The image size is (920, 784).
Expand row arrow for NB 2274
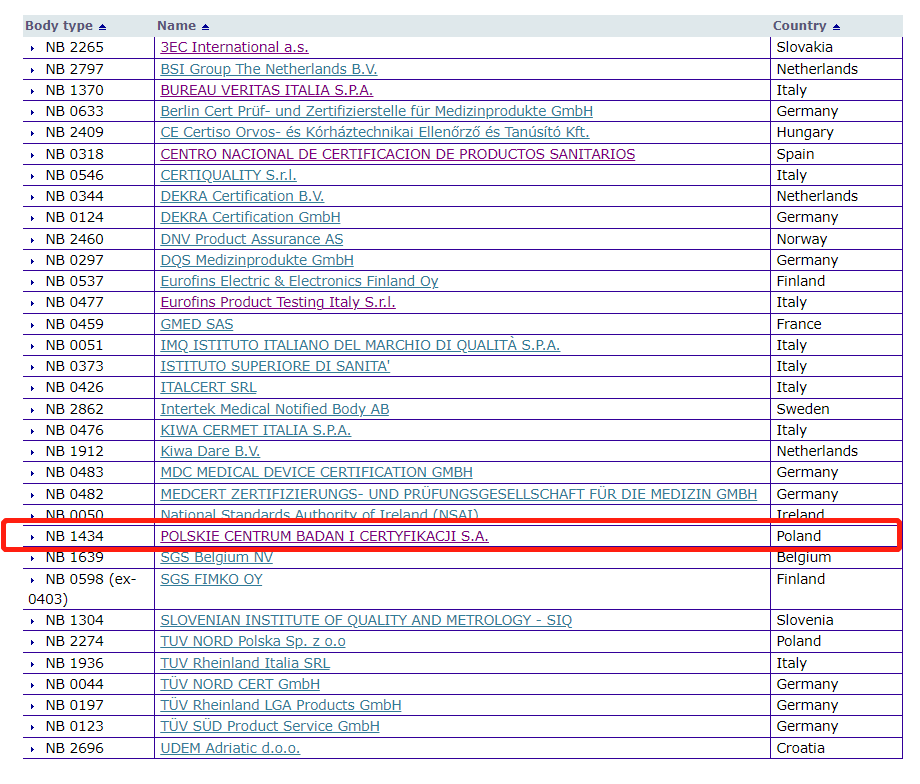pos(32,643)
